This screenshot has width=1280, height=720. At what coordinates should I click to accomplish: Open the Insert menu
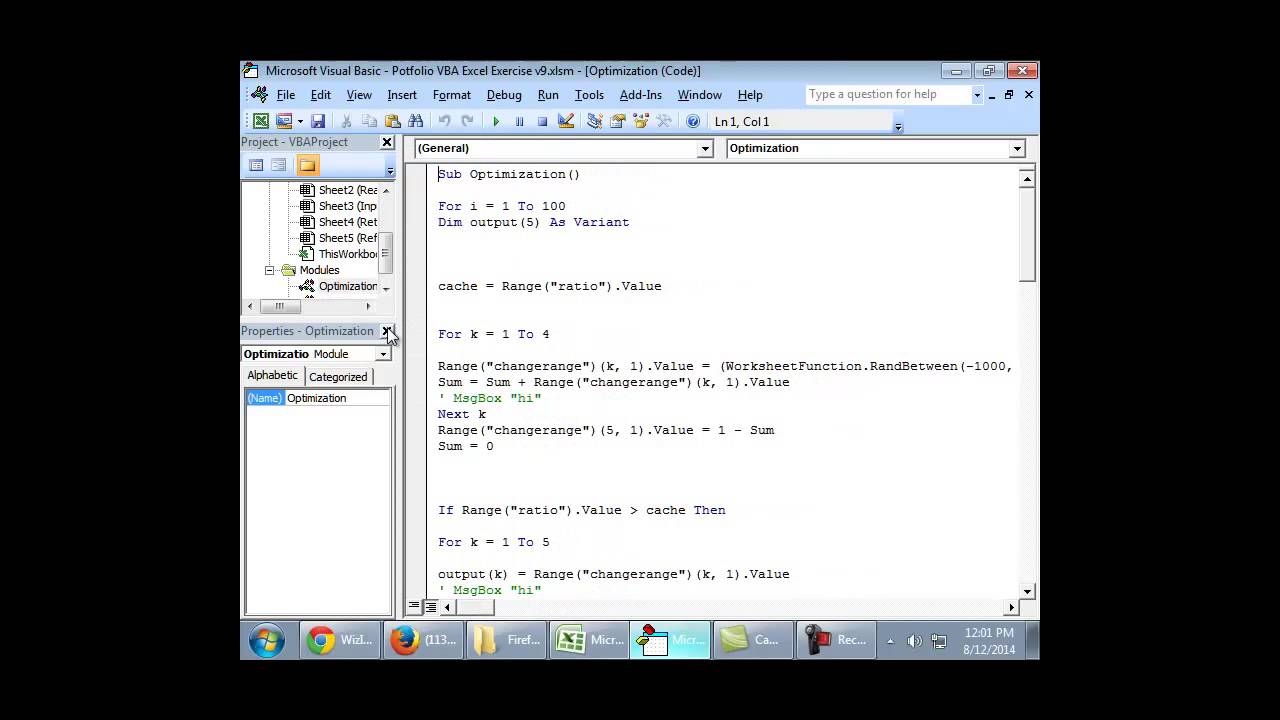coord(402,95)
